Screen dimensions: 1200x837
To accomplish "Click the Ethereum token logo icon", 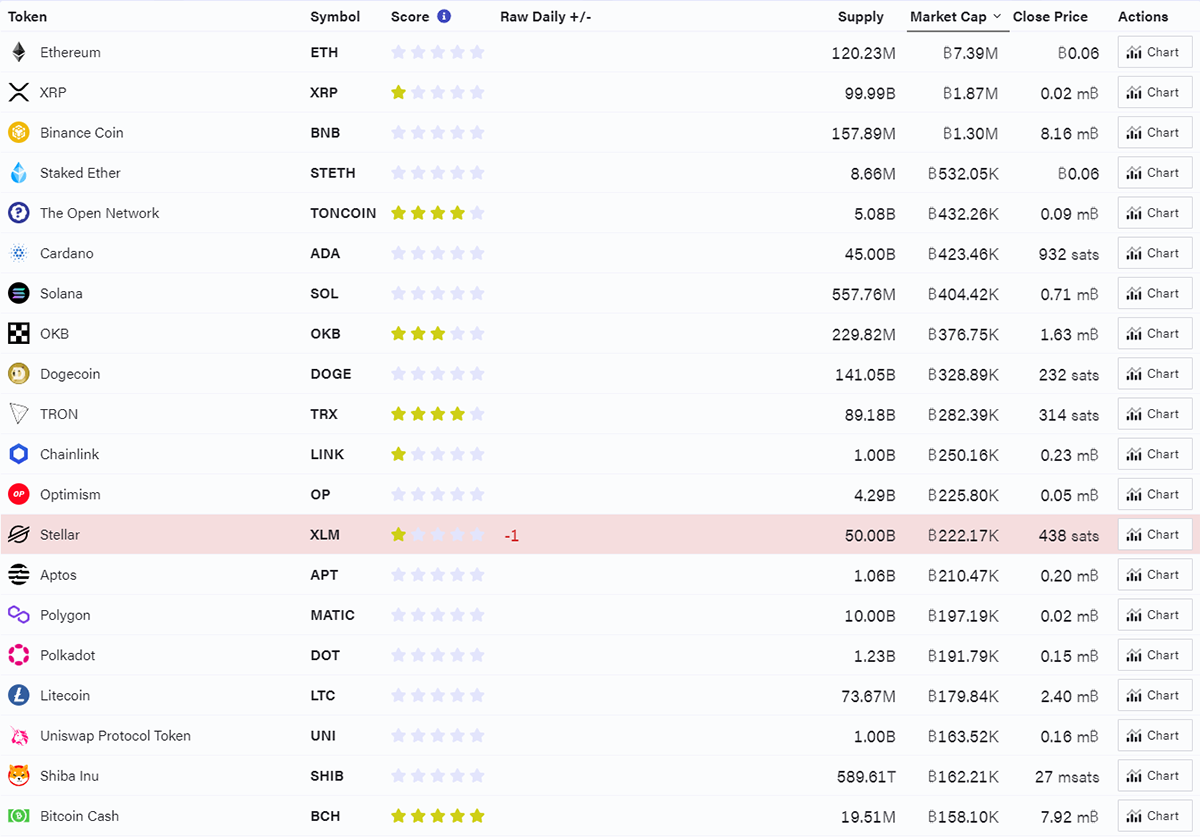I will (18, 52).
